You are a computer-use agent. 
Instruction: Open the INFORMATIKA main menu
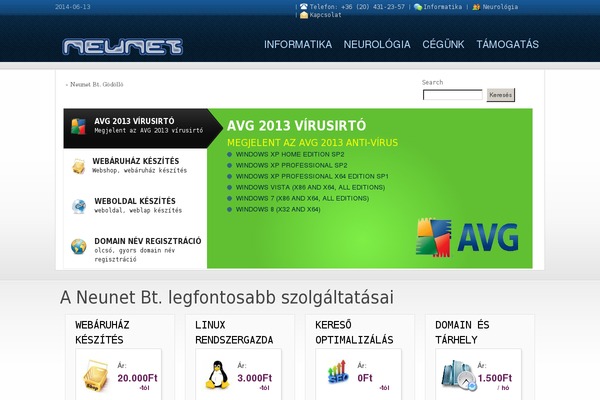298,44
